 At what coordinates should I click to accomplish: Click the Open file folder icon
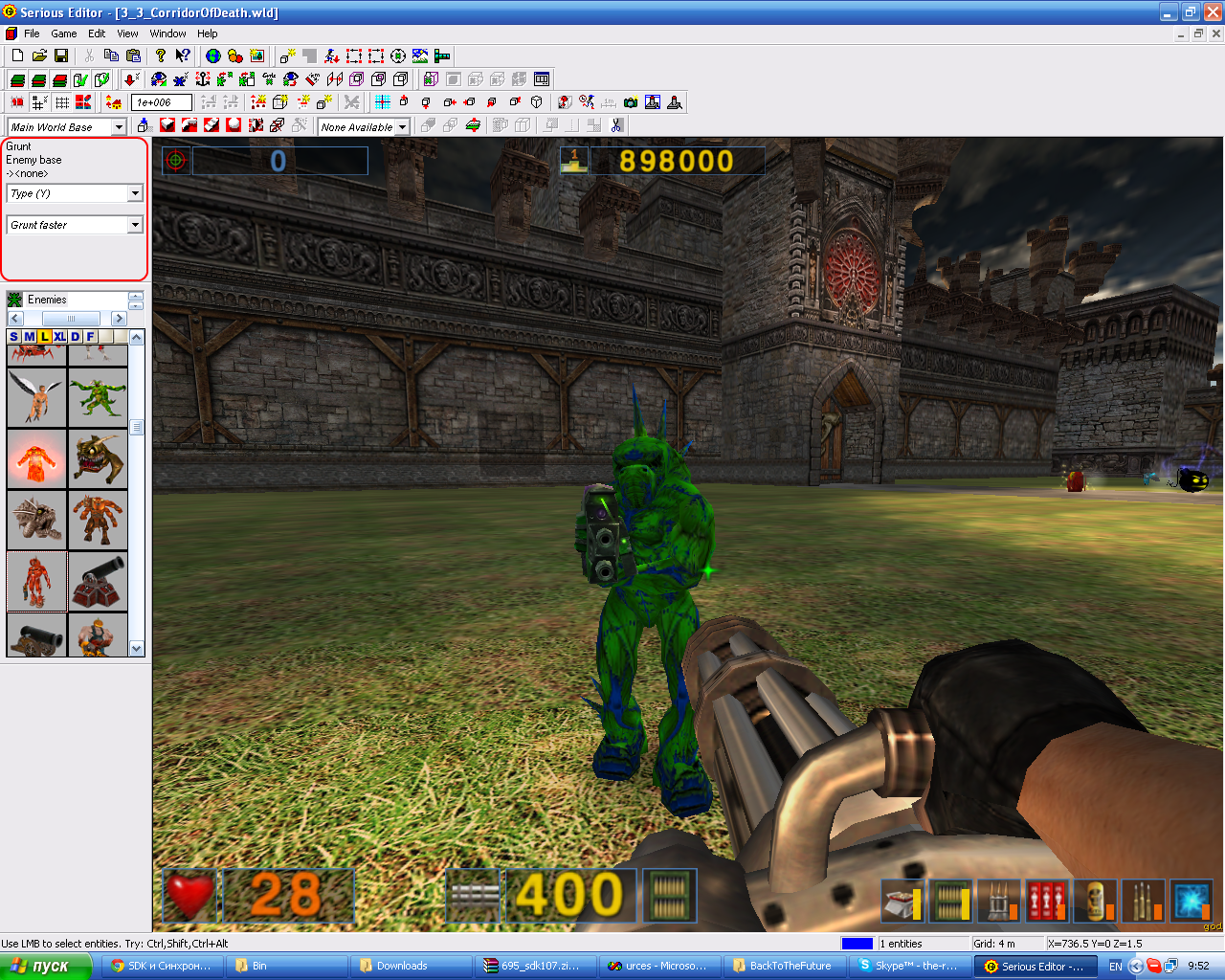point(39,56)
